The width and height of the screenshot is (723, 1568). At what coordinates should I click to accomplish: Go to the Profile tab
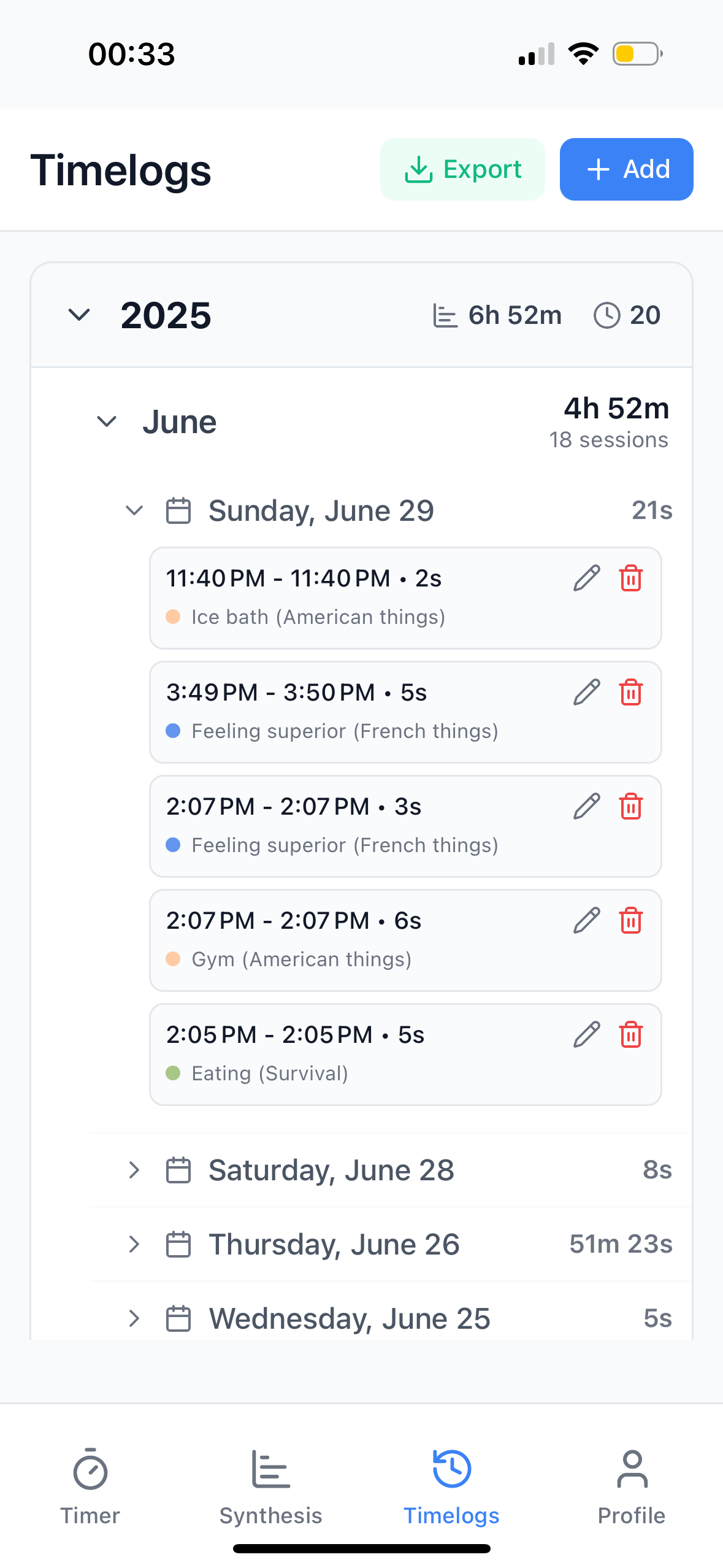(631, 1486)
